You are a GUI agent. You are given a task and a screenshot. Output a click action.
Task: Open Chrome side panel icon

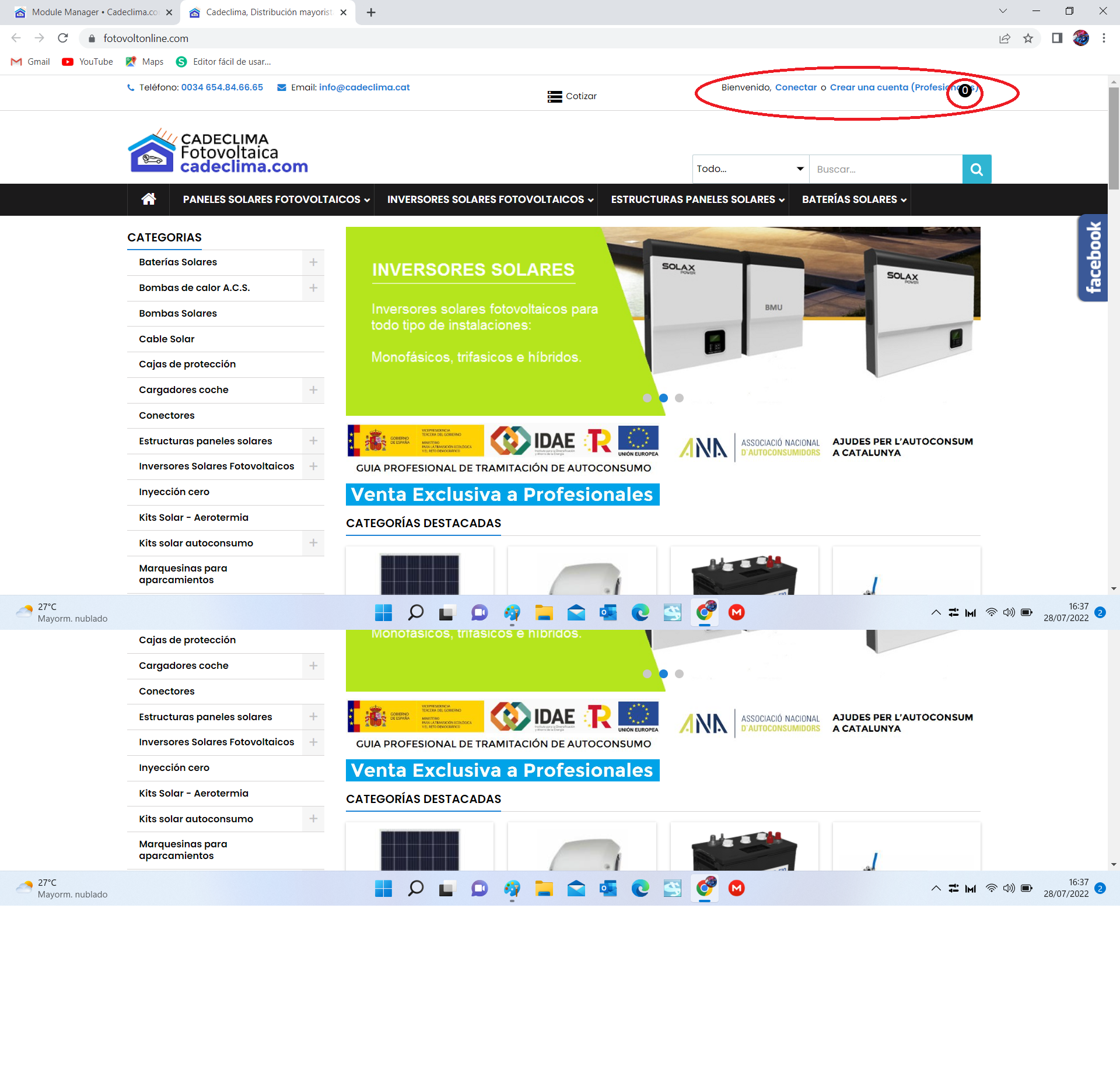tap(1056, 38)
